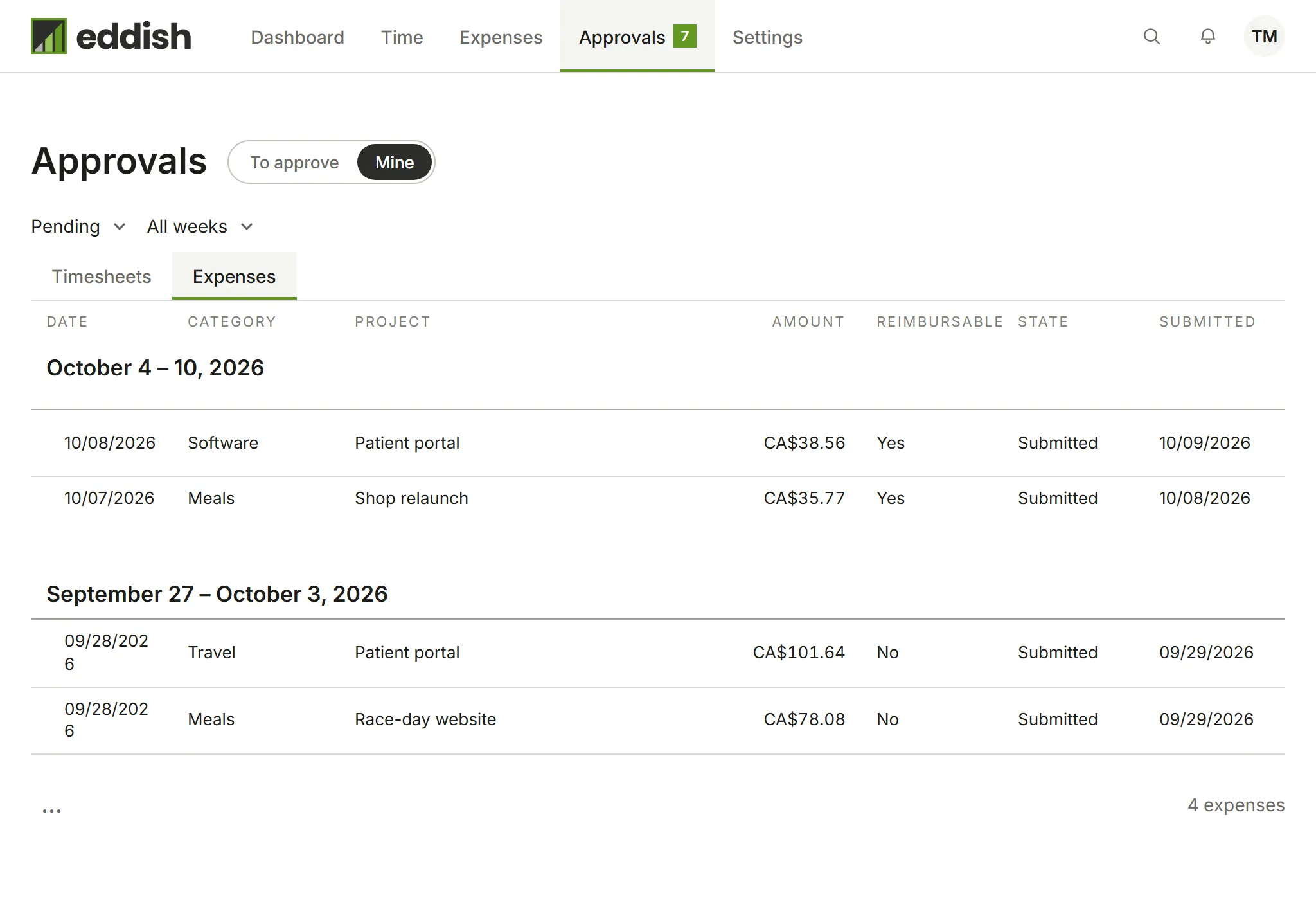This screenshot has width=1316, height=900.
Task: Switch to the Timesheets tab
Action: (102, 276)
